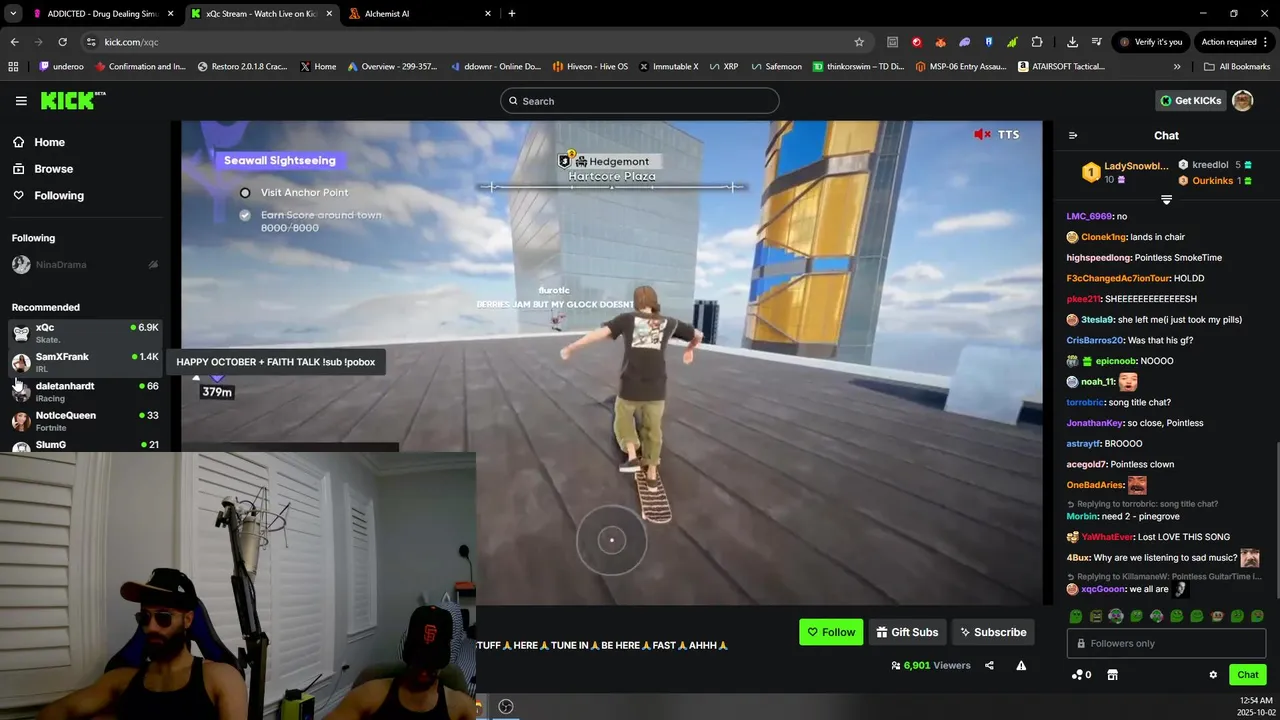Open the Hiveon - Hive OS bookmark
The width and height of the screenshot is (1280, 720).
click(x=590, y=67)
